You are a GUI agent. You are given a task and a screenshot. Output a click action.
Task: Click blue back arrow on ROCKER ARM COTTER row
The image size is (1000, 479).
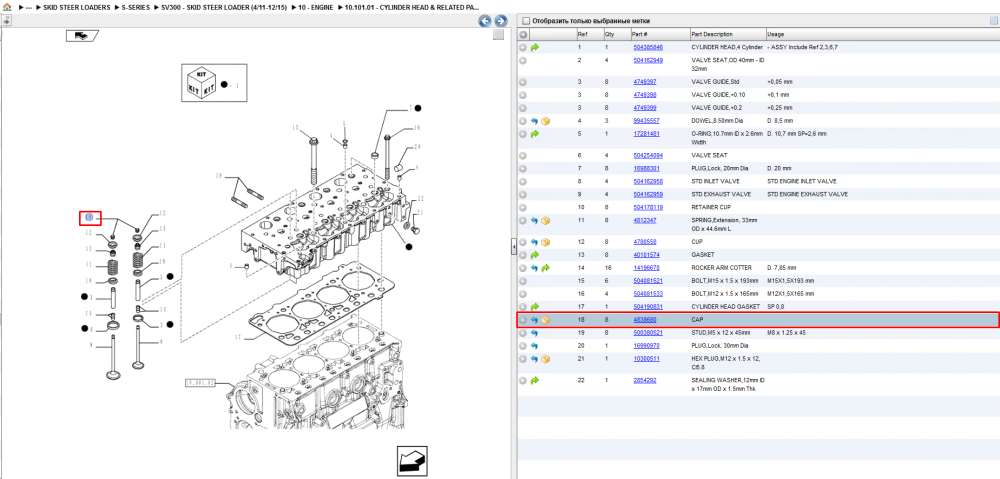534,268
